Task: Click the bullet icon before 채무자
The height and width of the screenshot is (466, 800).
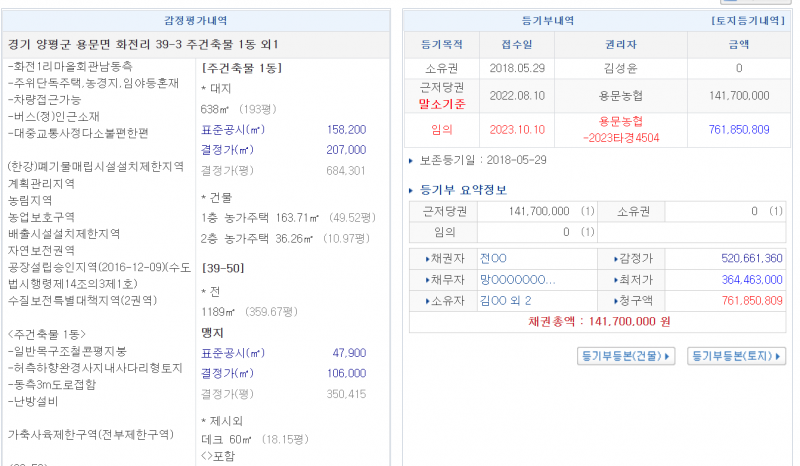Action: (429, 279)
